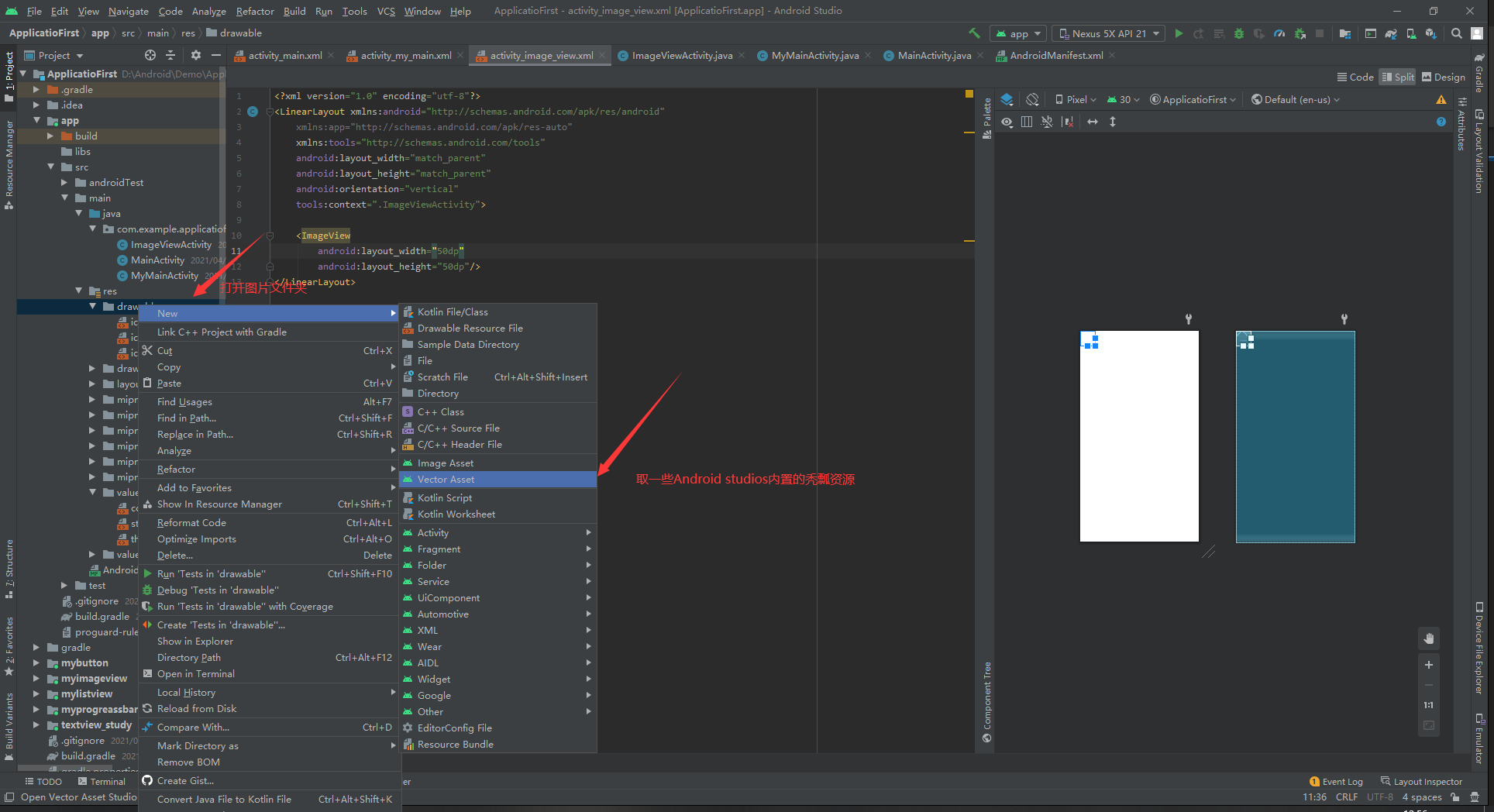Expand the build folder in tree
Viewport: 1494px width, 812px height.
point(50,136)
